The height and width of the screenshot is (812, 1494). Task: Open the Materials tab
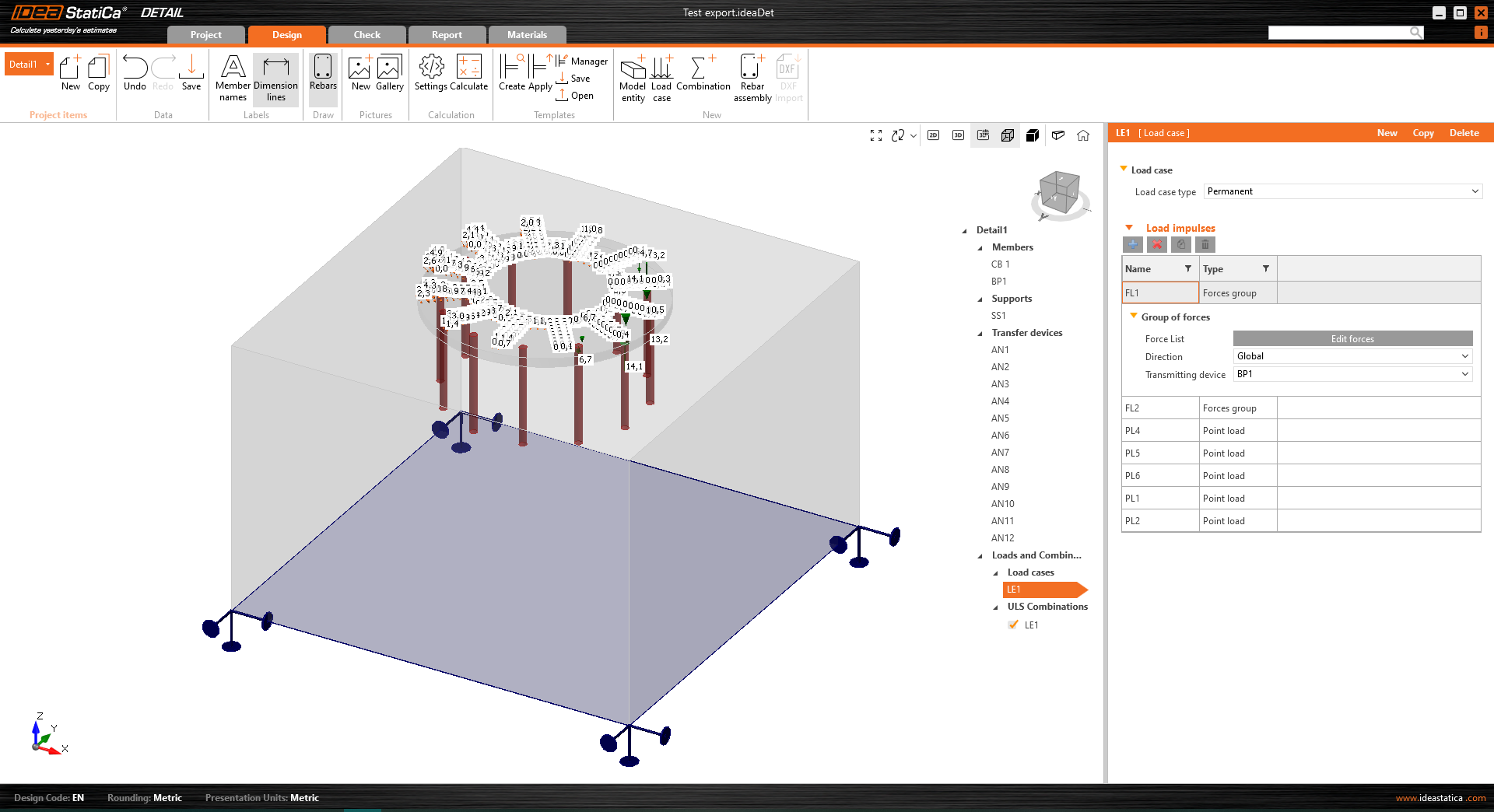527,35
